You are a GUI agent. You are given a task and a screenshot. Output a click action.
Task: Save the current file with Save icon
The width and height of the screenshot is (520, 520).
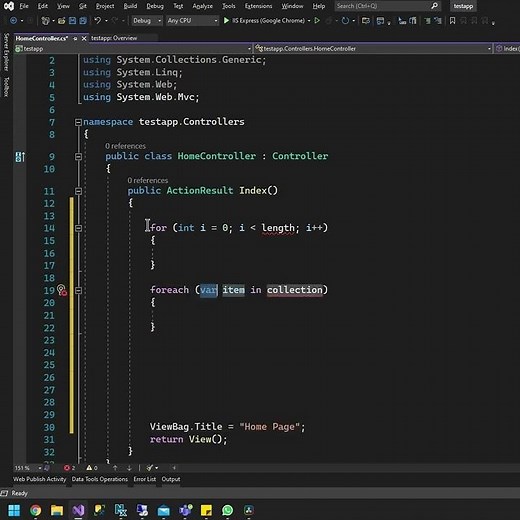(72, 21)
